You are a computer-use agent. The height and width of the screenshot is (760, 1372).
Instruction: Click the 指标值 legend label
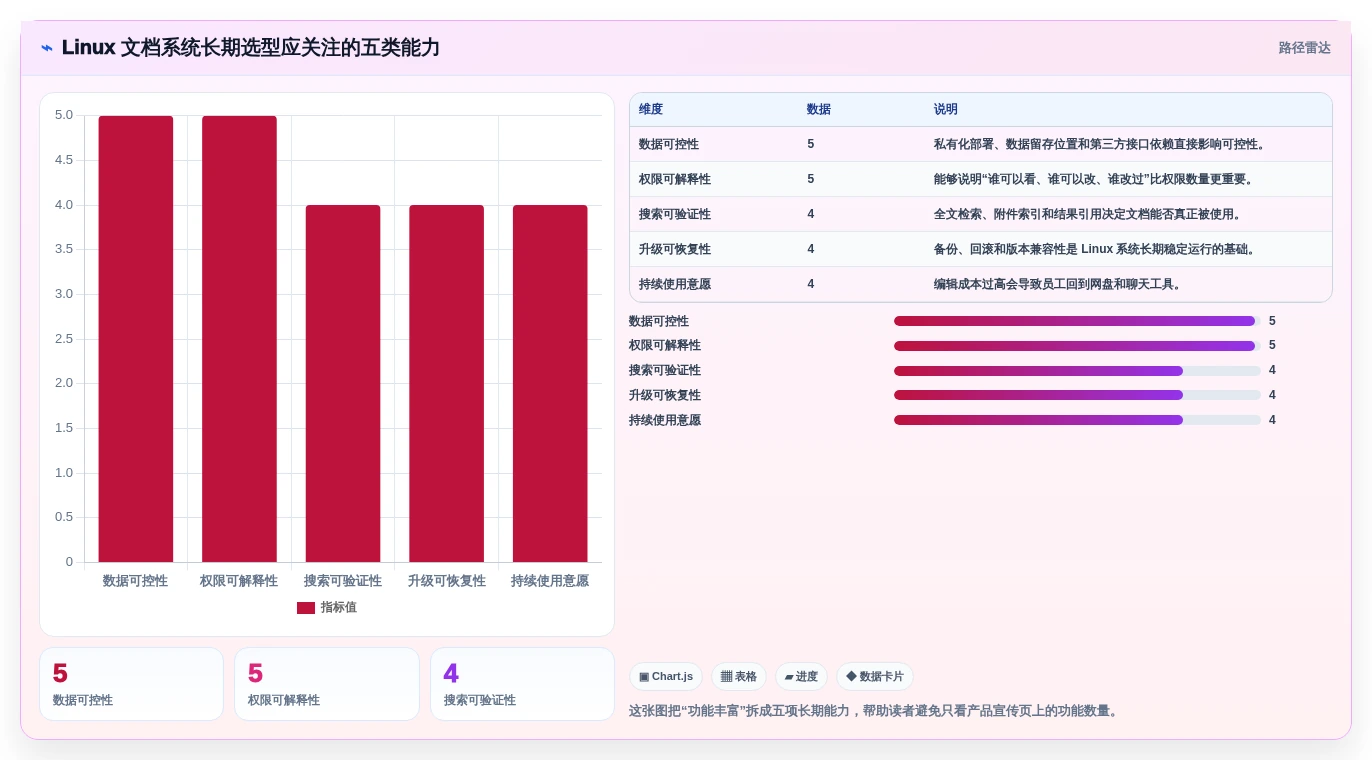[339, 608]
